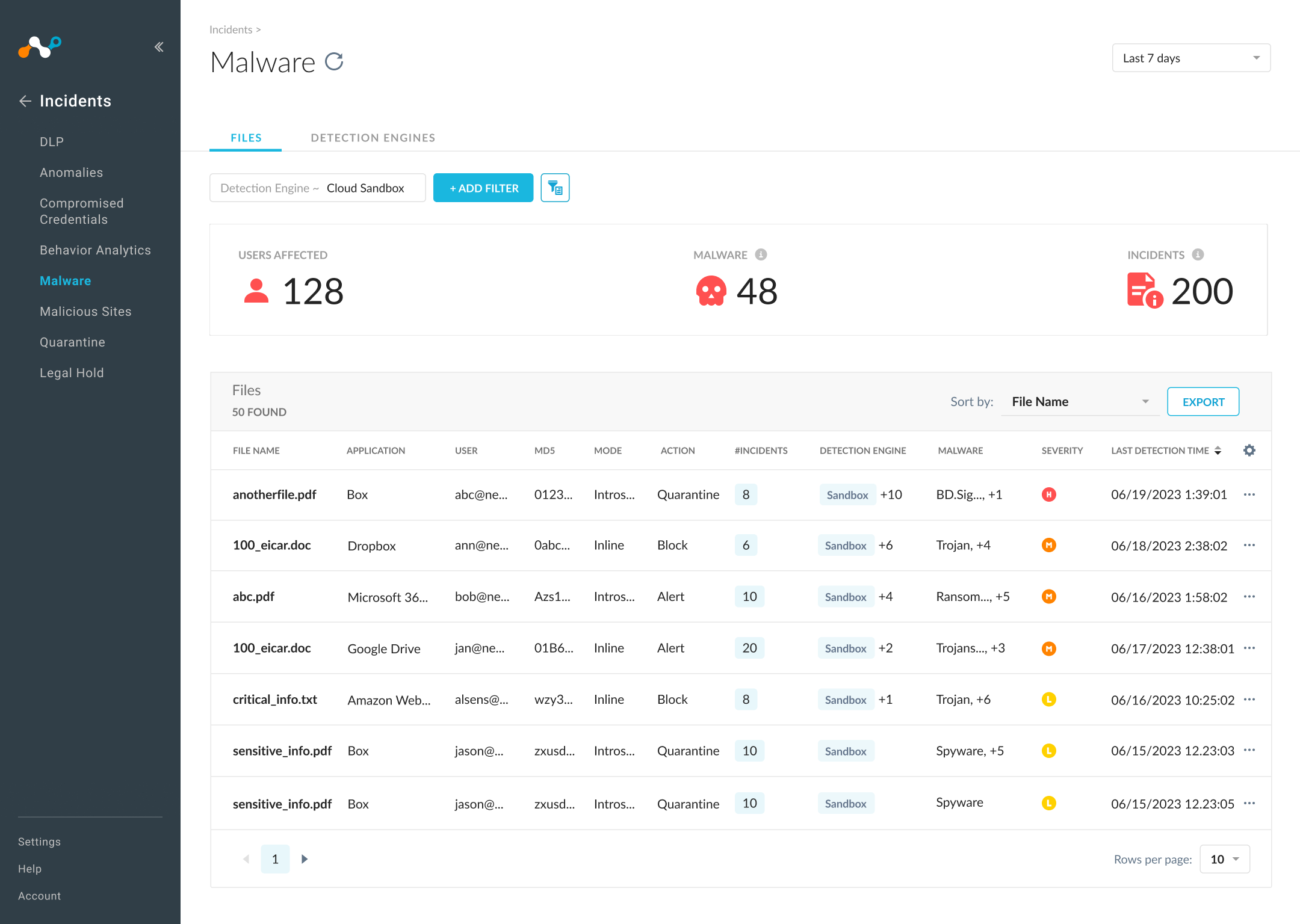The image size is (1300, 924).
Task: Open column settings gear in files table
Action: [x=1249, y=450]
